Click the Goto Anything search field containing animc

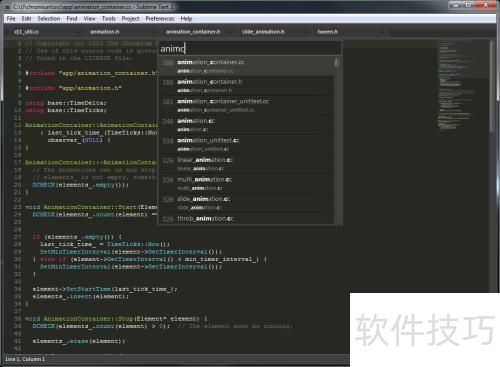coord(250,49)
